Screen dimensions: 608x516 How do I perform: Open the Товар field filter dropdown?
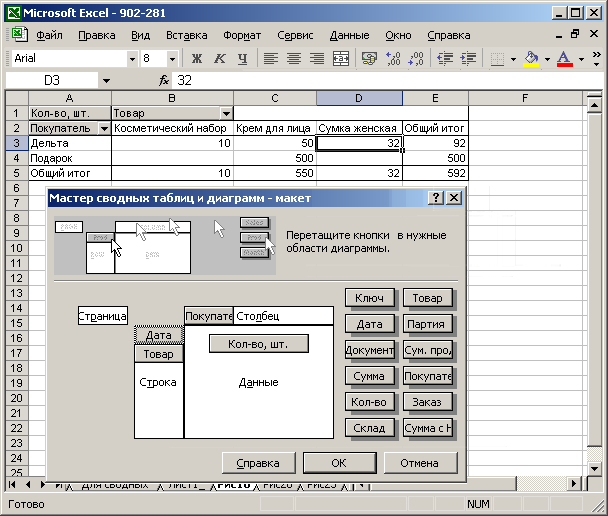[226, 114]
